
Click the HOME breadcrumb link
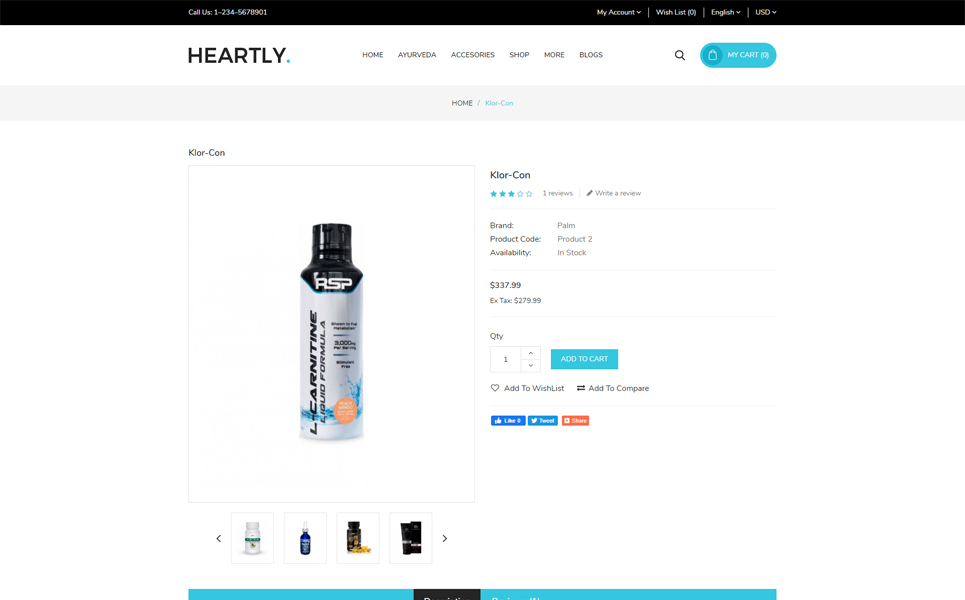click(462, 103)
